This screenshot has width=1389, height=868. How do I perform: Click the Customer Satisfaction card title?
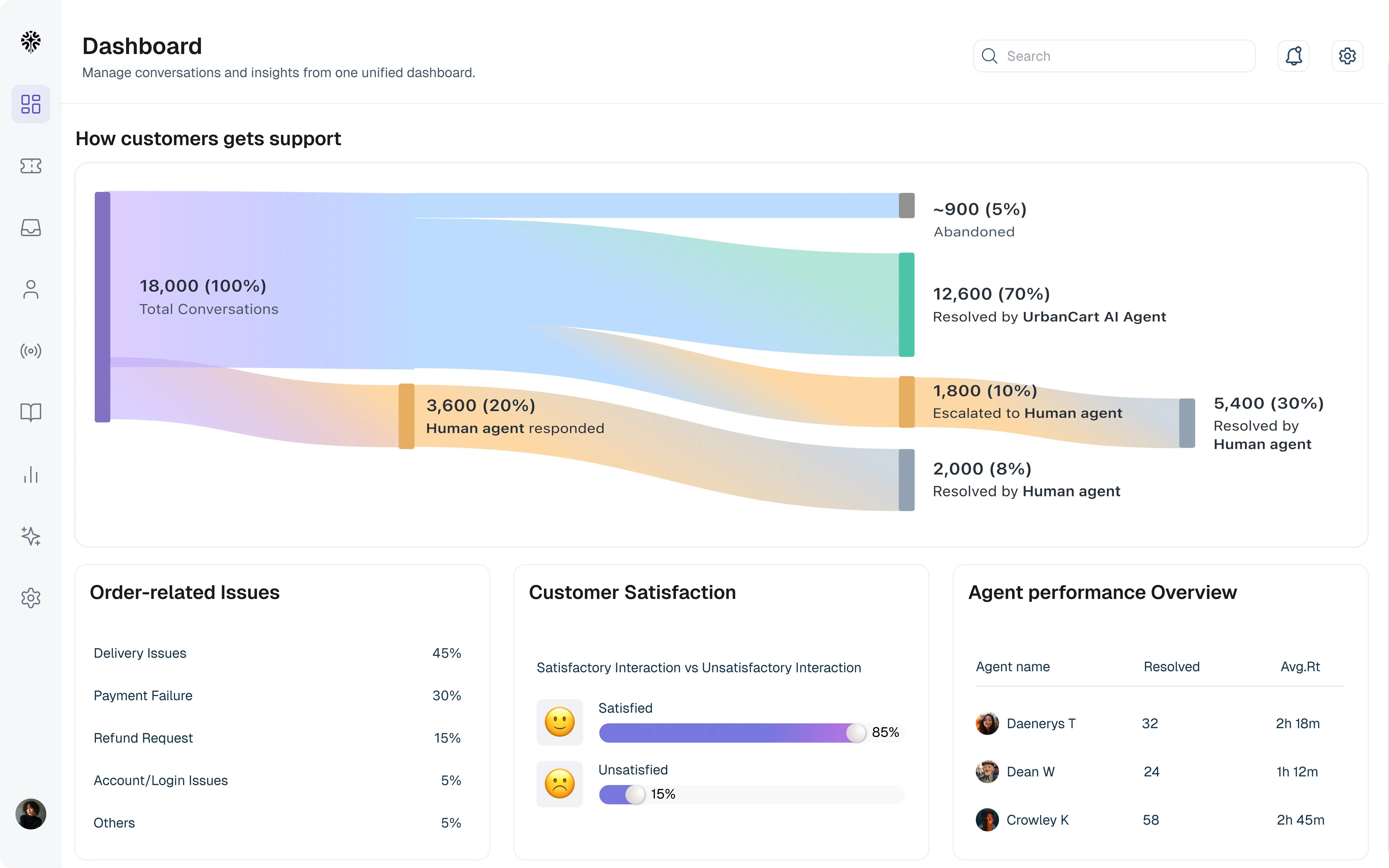[x=632, y=592]
